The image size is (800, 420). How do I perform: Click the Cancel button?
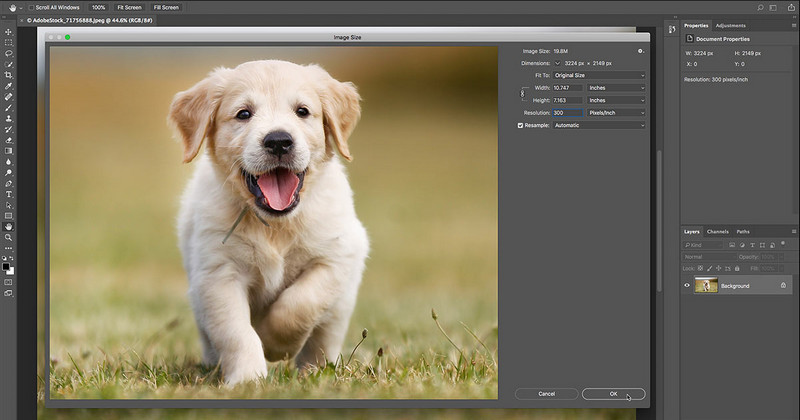coord(546,393)
